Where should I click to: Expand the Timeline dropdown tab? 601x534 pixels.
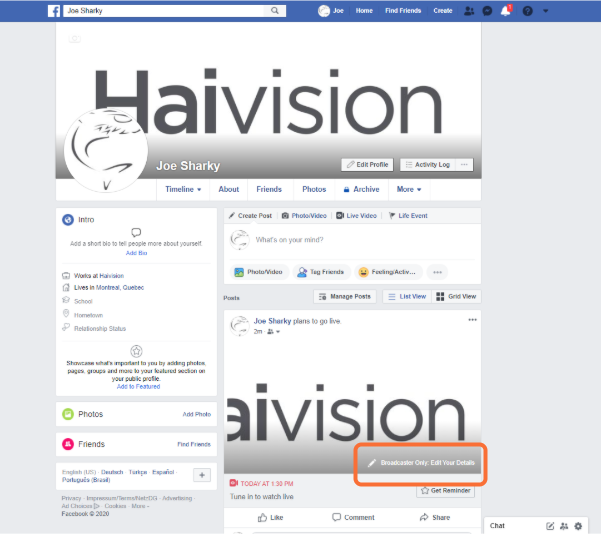183,189
